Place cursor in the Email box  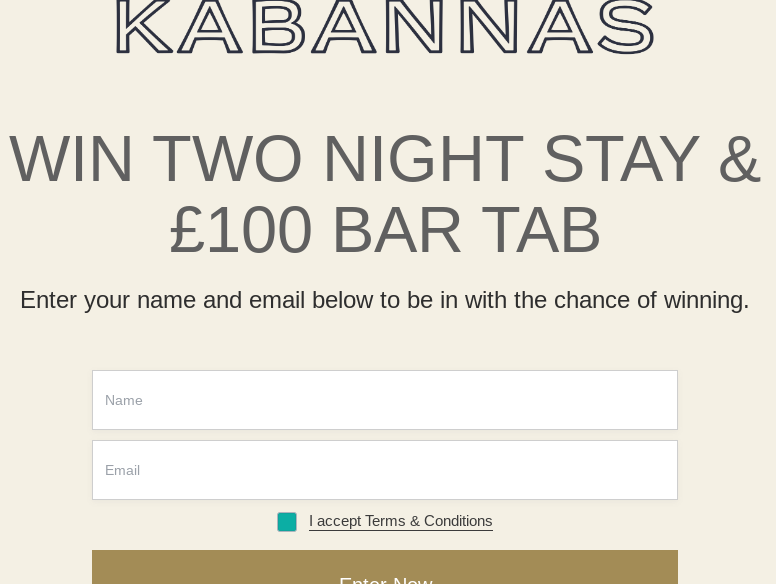coord(385,470)
